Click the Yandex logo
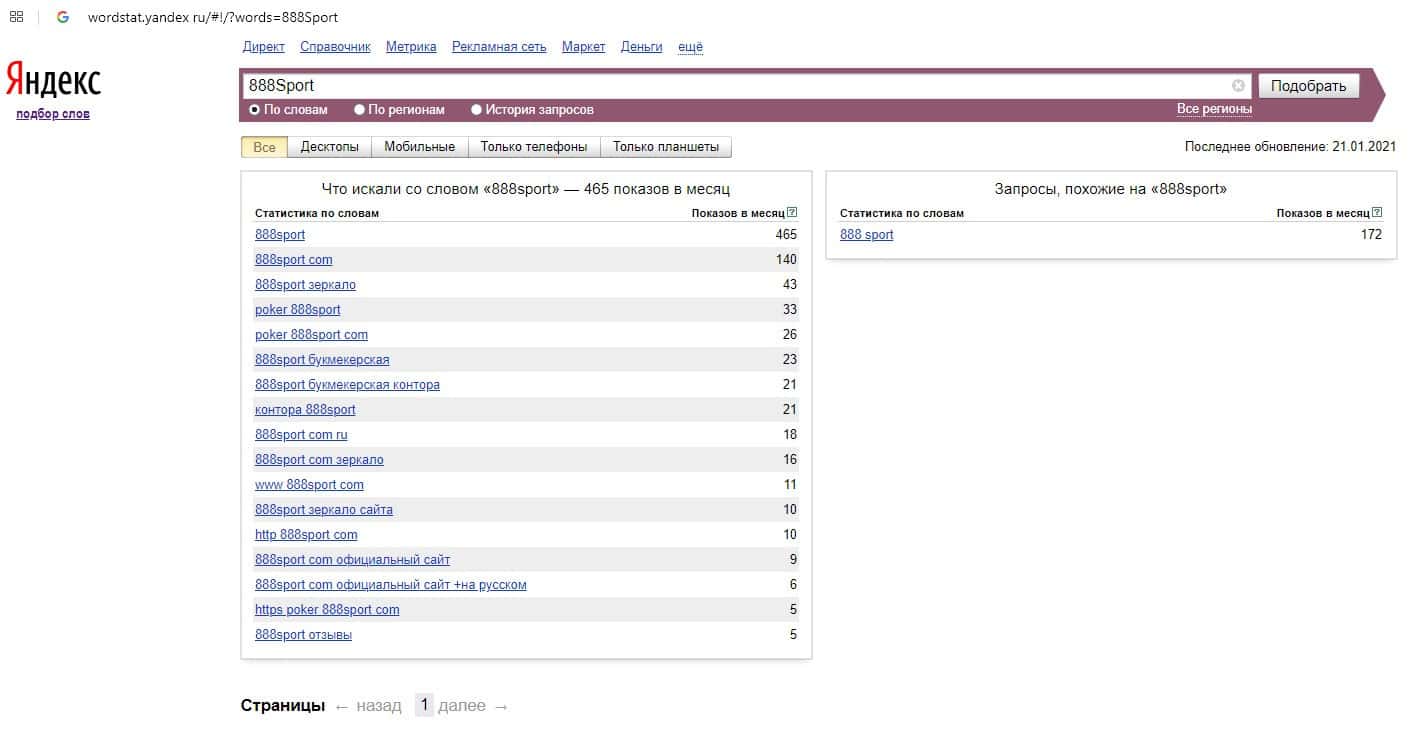This screenshot has height=731, width=1426. coord(53,81)
